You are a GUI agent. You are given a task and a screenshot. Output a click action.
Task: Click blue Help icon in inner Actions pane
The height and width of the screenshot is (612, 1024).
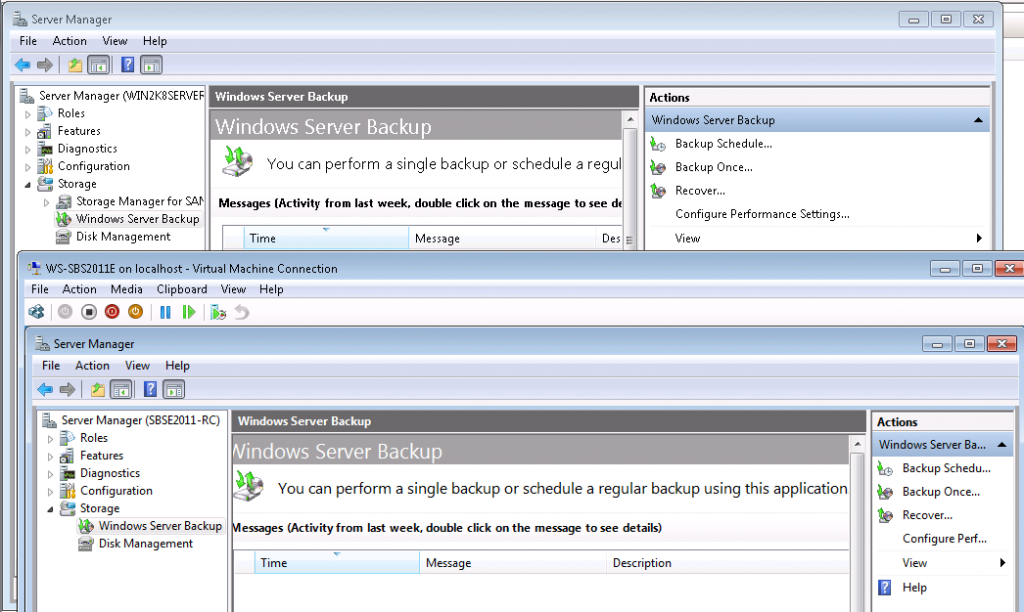click(884, 587)
